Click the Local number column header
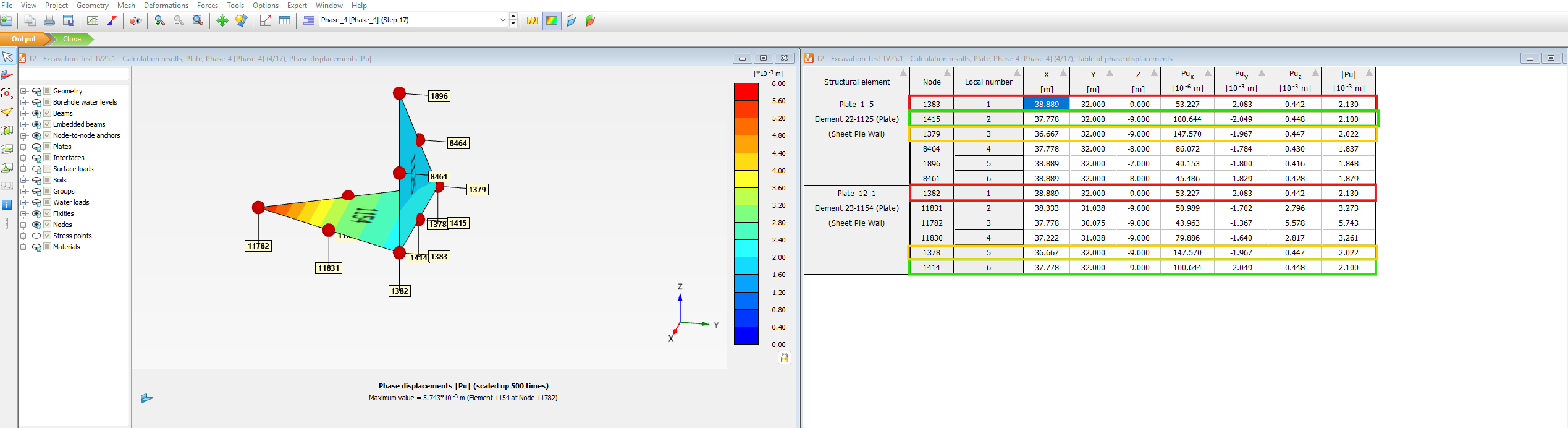The height and width of the screenshot is (428, 1568). pos(988,82)
